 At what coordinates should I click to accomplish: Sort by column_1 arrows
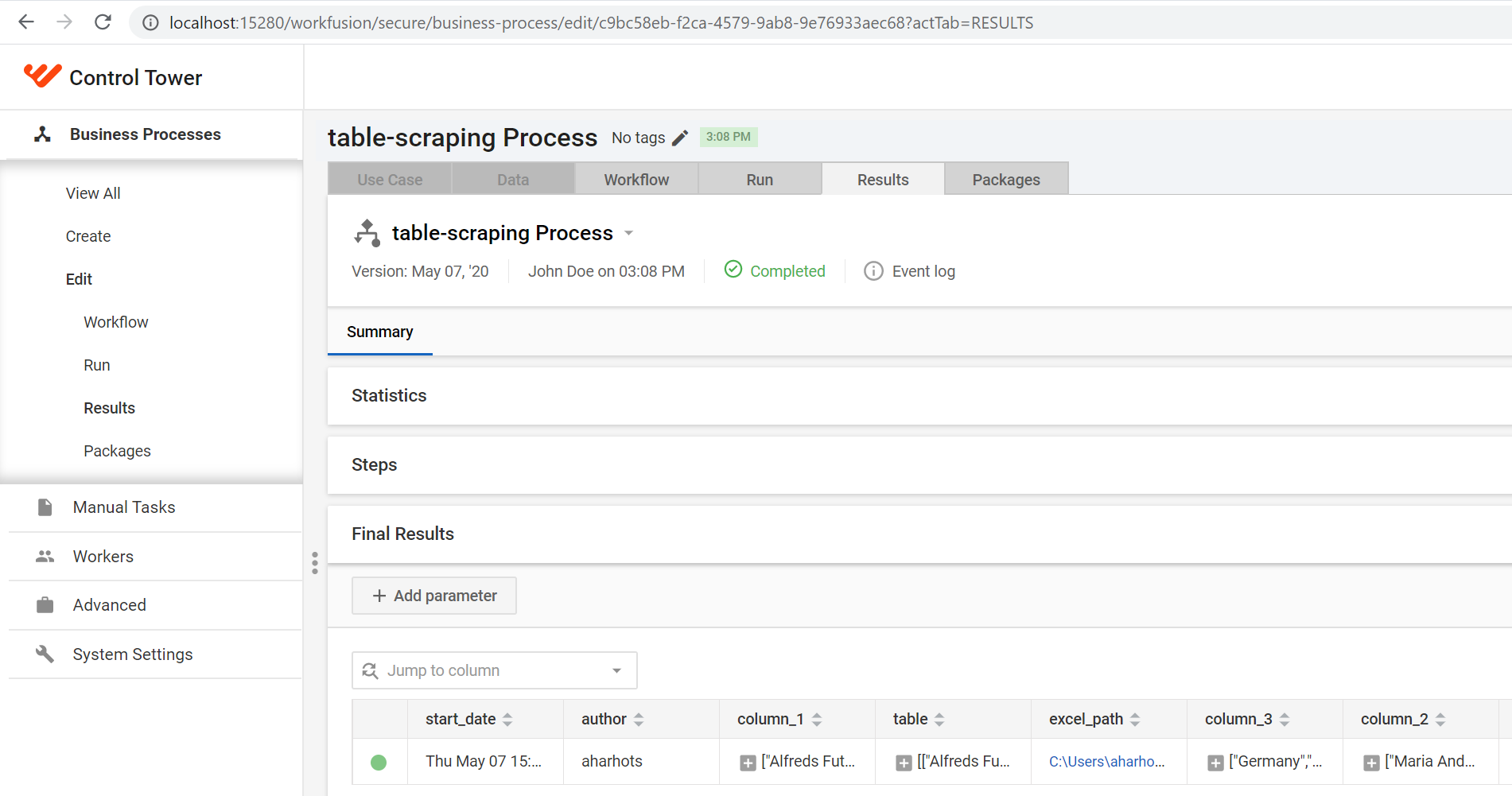[x=817, y=720]
